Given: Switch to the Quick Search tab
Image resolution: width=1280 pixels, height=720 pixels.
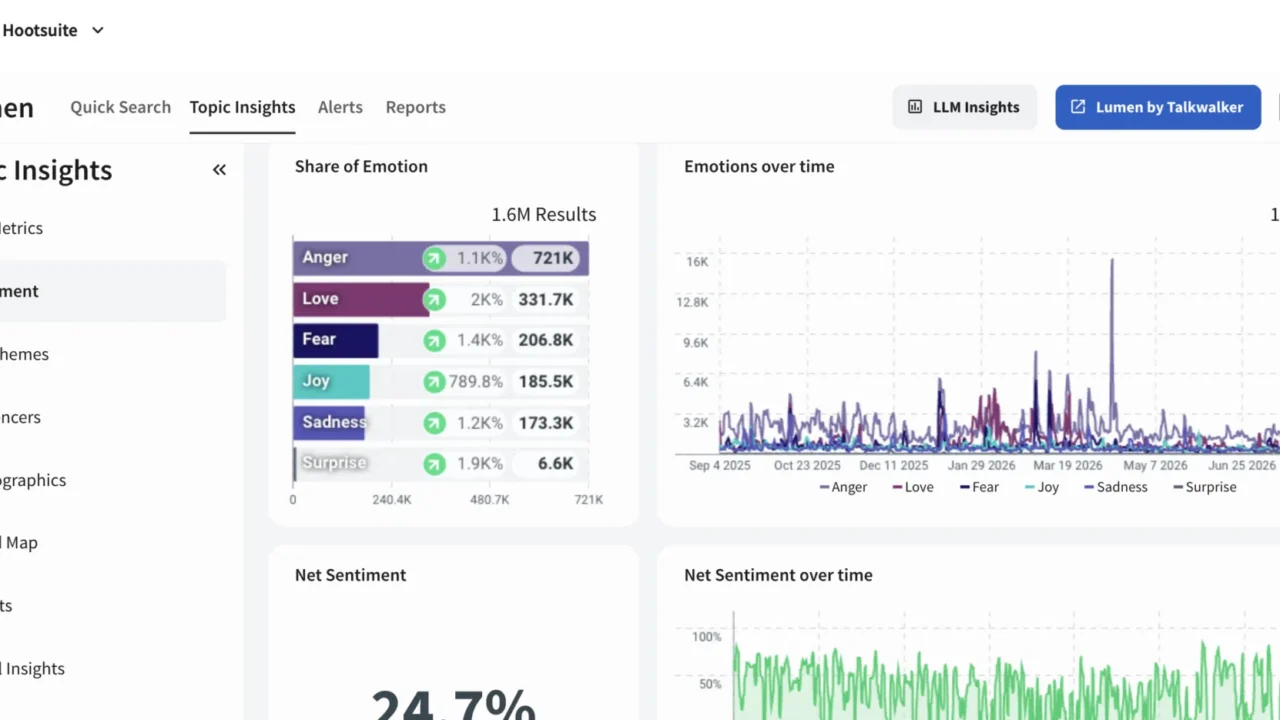Looking at the screenshot, I should (120, 107).
